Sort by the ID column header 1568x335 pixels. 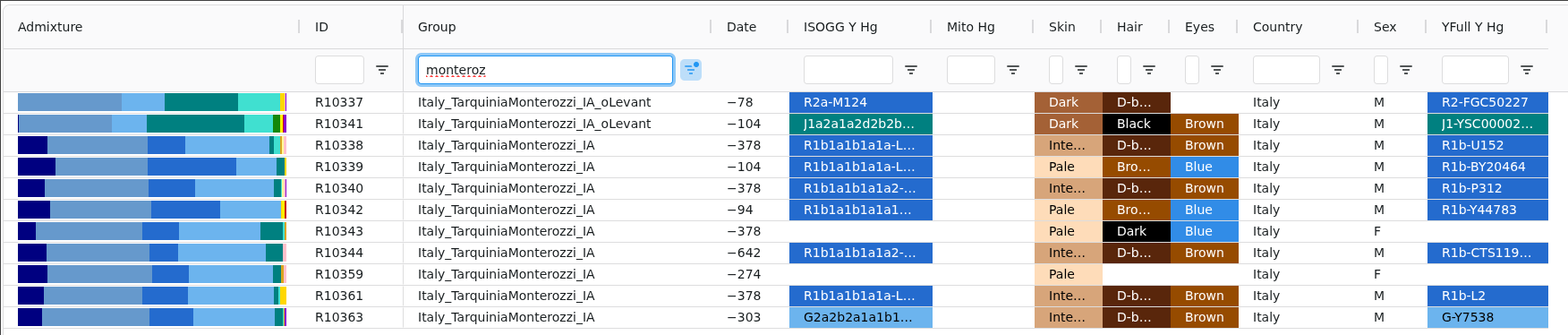[321, 27]
